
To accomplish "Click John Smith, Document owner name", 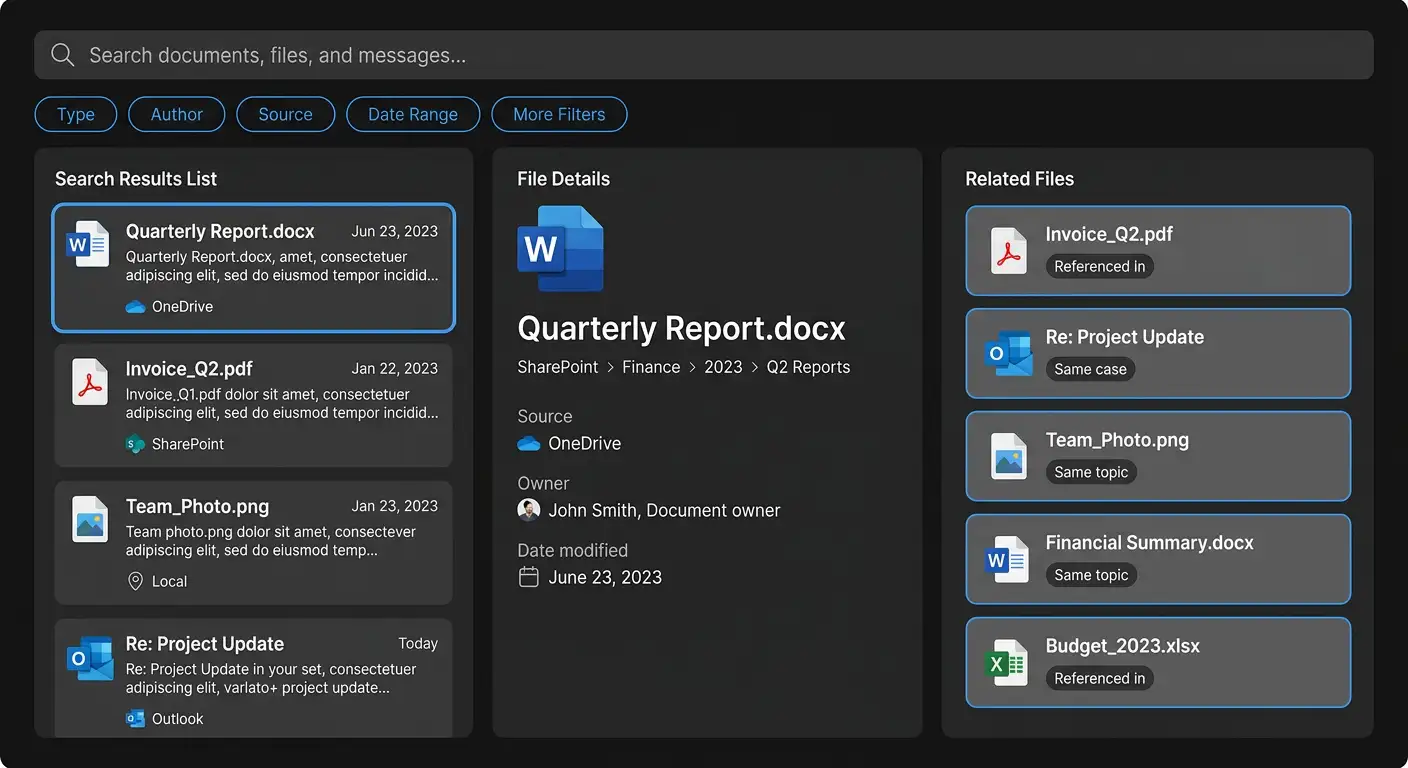I will tap(664, 510).
